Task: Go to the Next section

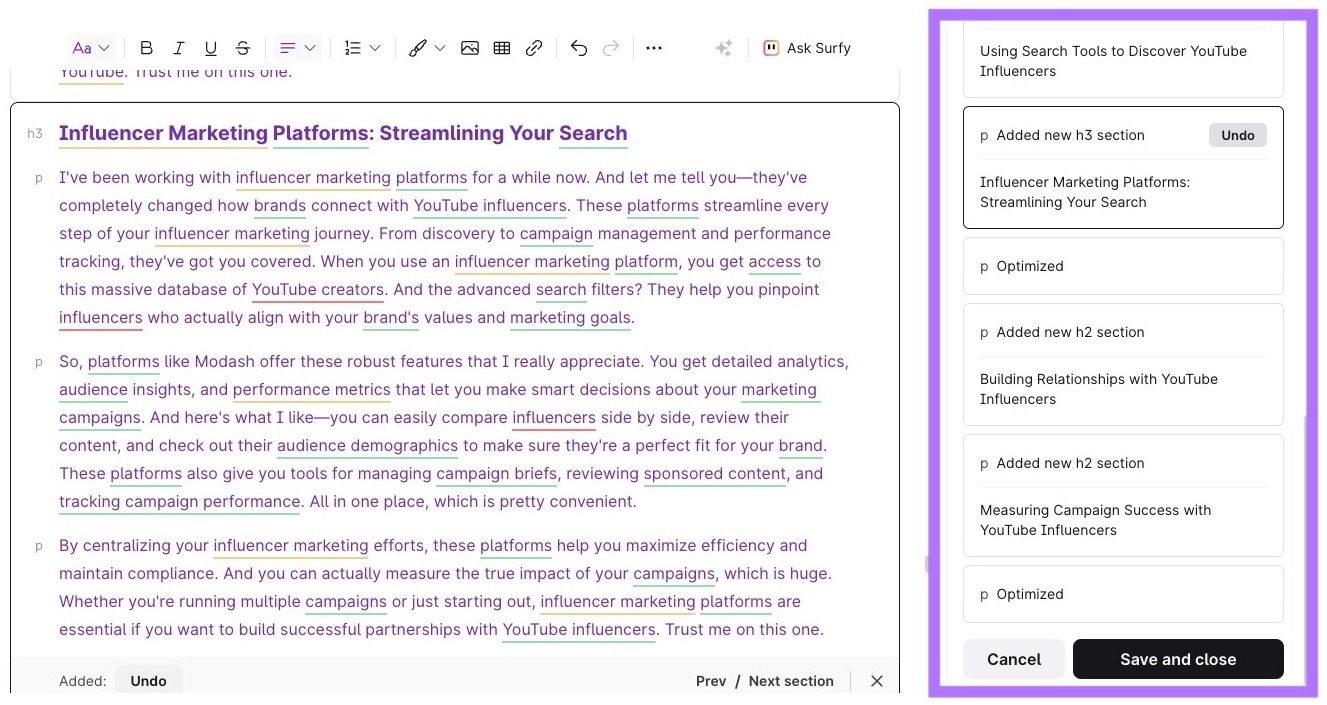Action: 791,681
